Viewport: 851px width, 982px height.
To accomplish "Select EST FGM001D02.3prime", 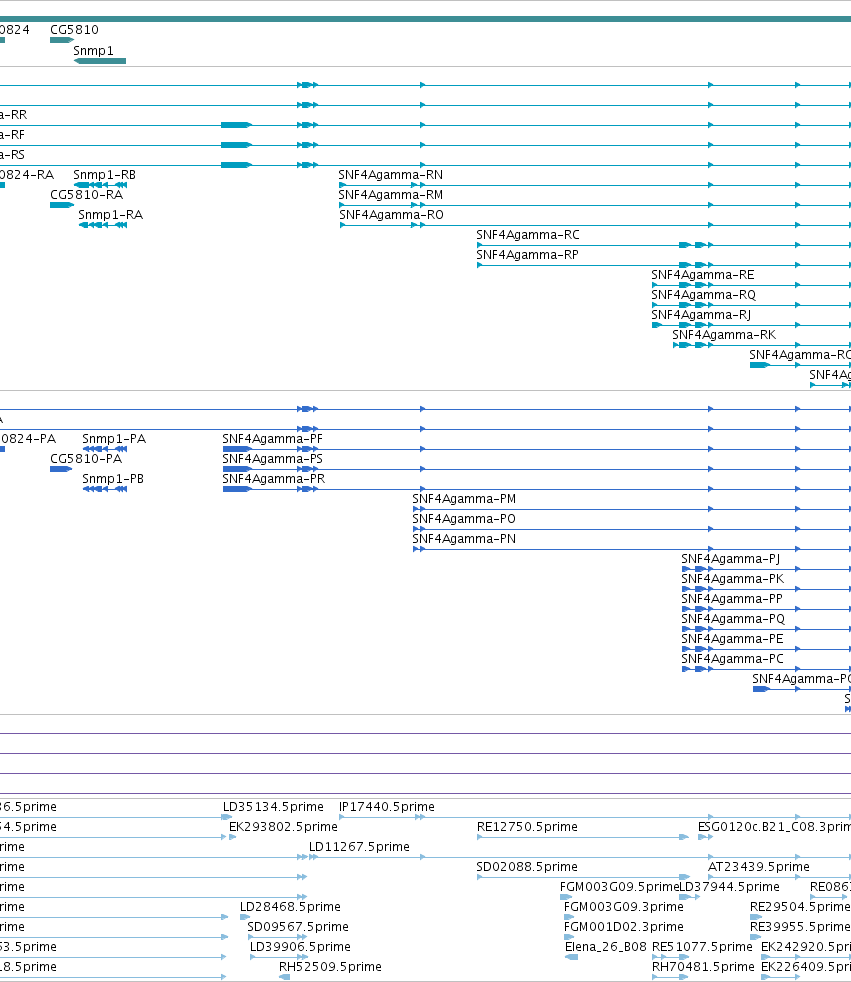I will pyautogui.click(x=624, y=927).
